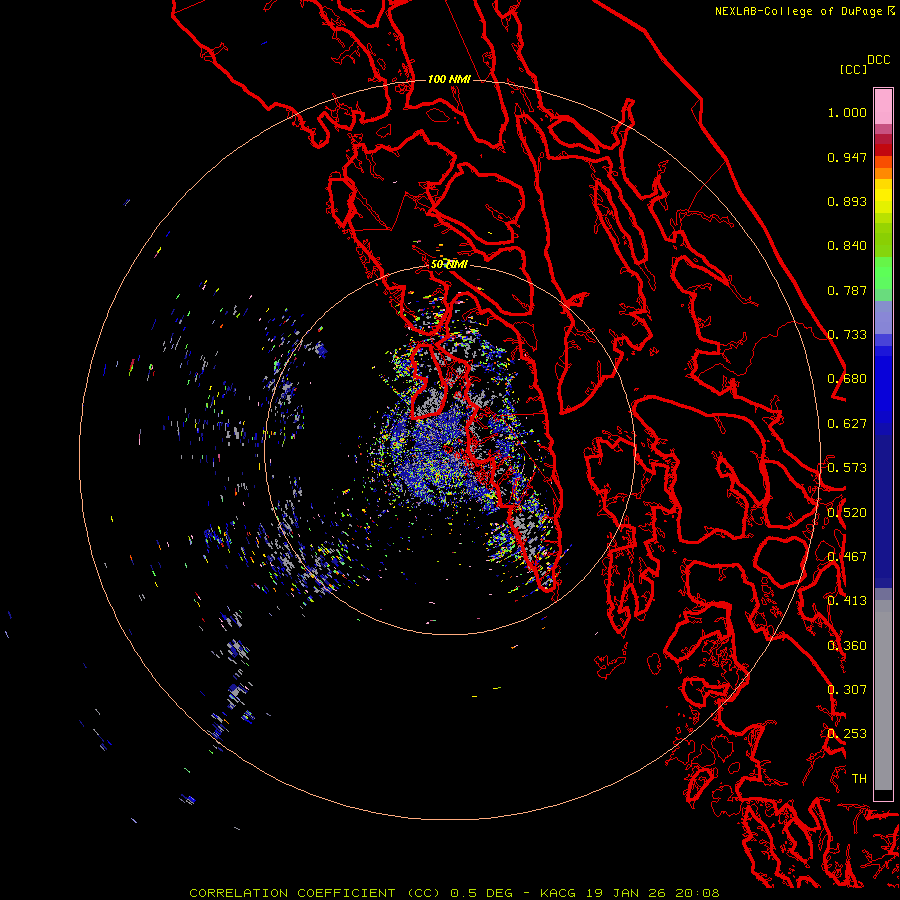Click the 0.627 color scale label
This screenshot has height=900, width=900.
pyautogui.click(x=847, y=424)
